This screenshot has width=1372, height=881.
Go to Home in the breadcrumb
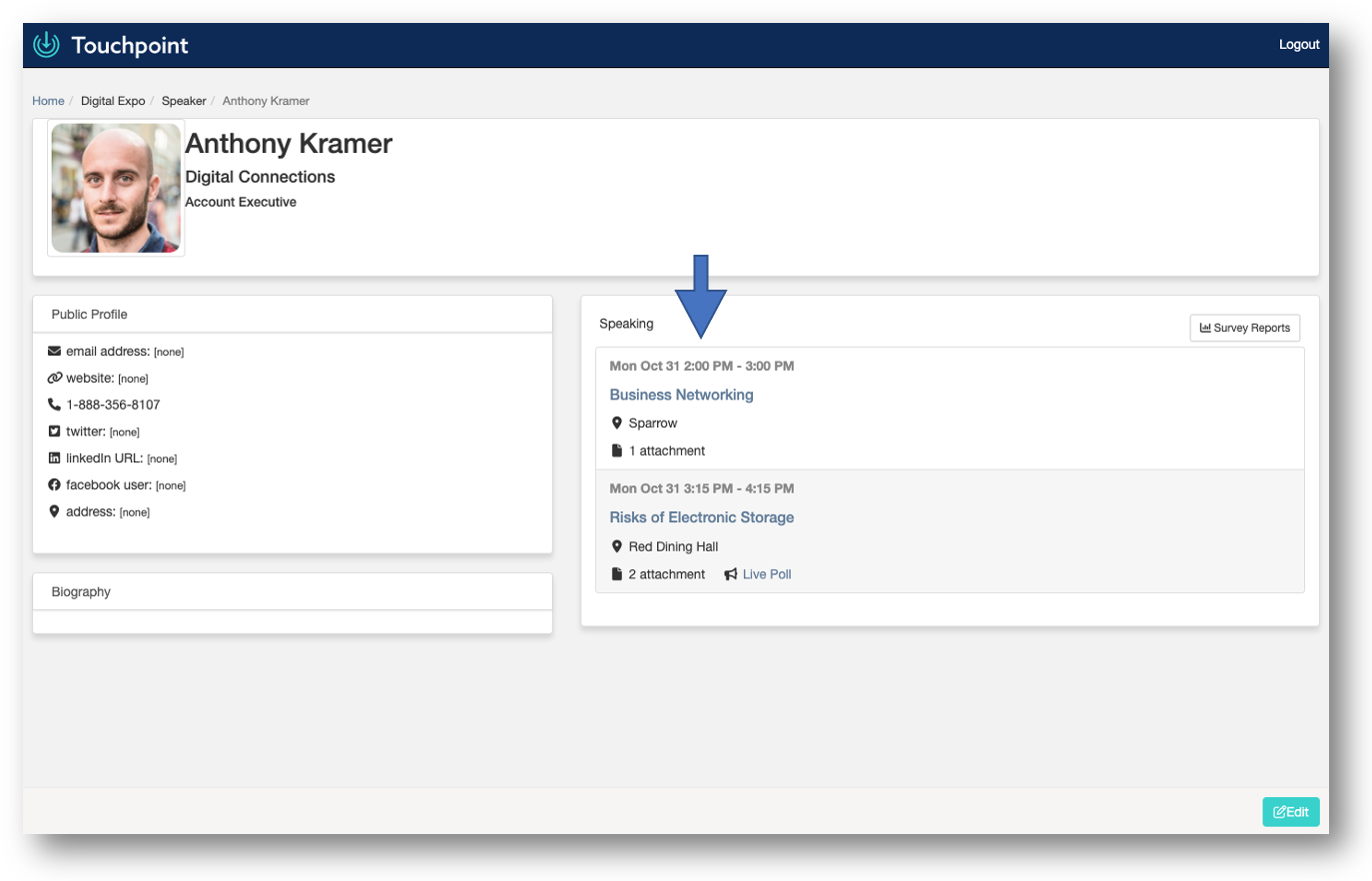[x=48, y=101]
